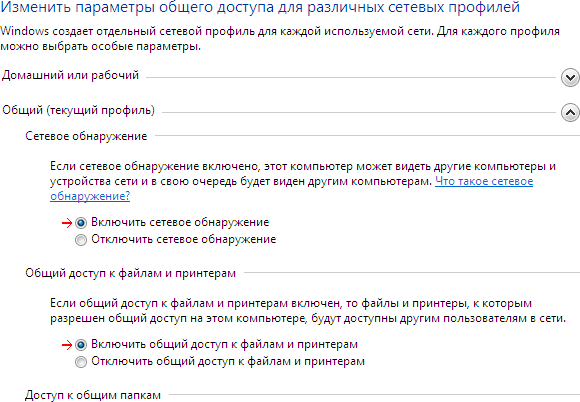Enable Включить общий доступ к файлам и принтерам

pyautogui.click(x=81, y=345)
